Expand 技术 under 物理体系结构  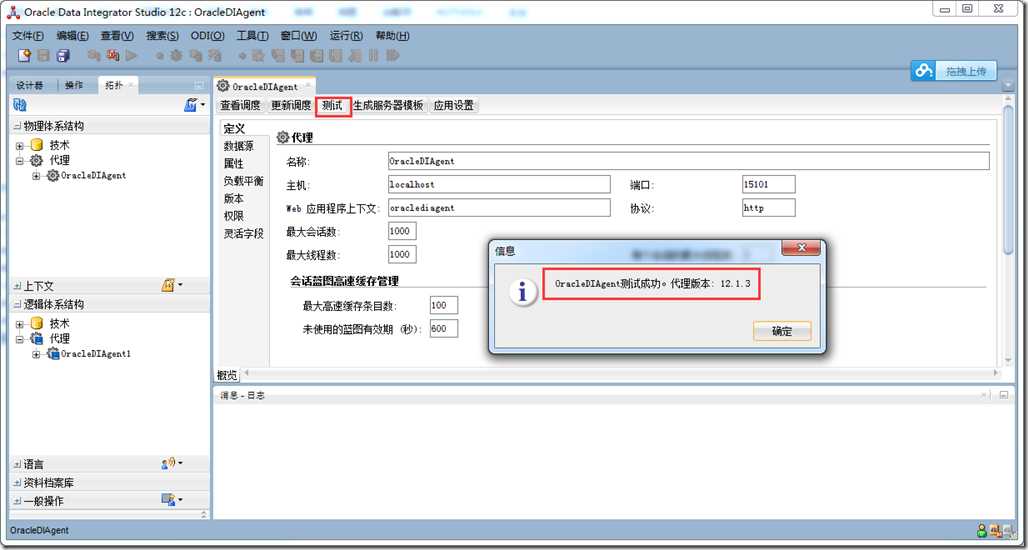[20, 146]
